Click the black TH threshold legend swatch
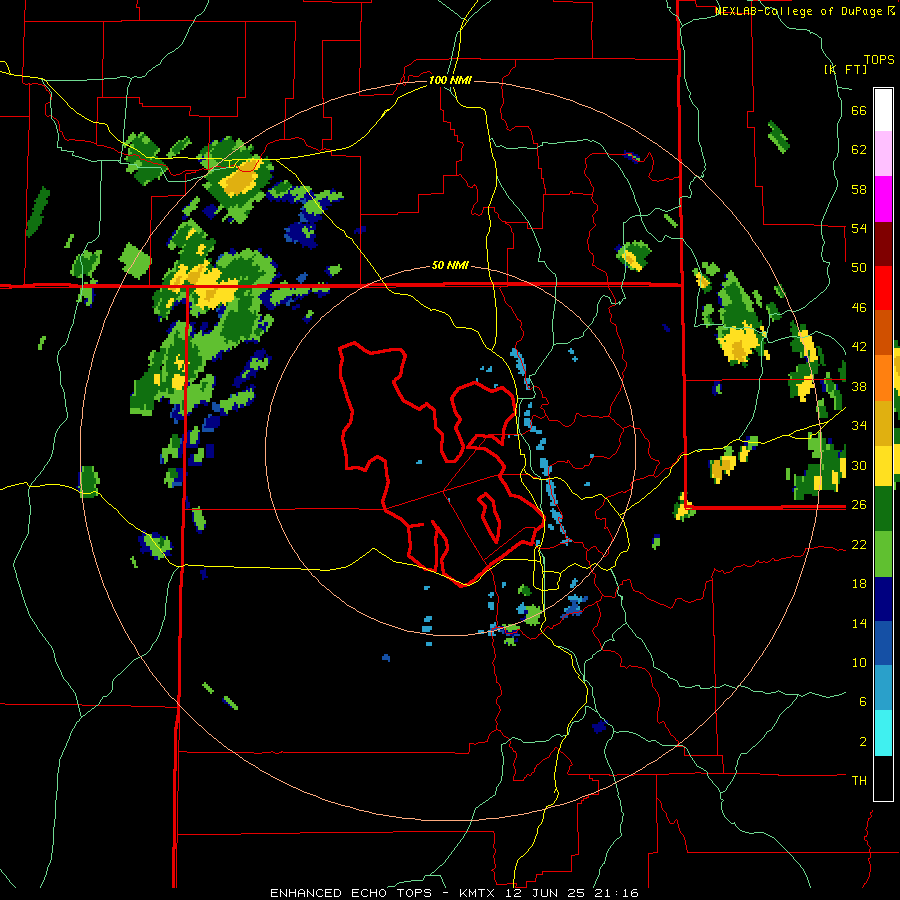900x900 pixels. pyautogui.click(x=883, y=778)
